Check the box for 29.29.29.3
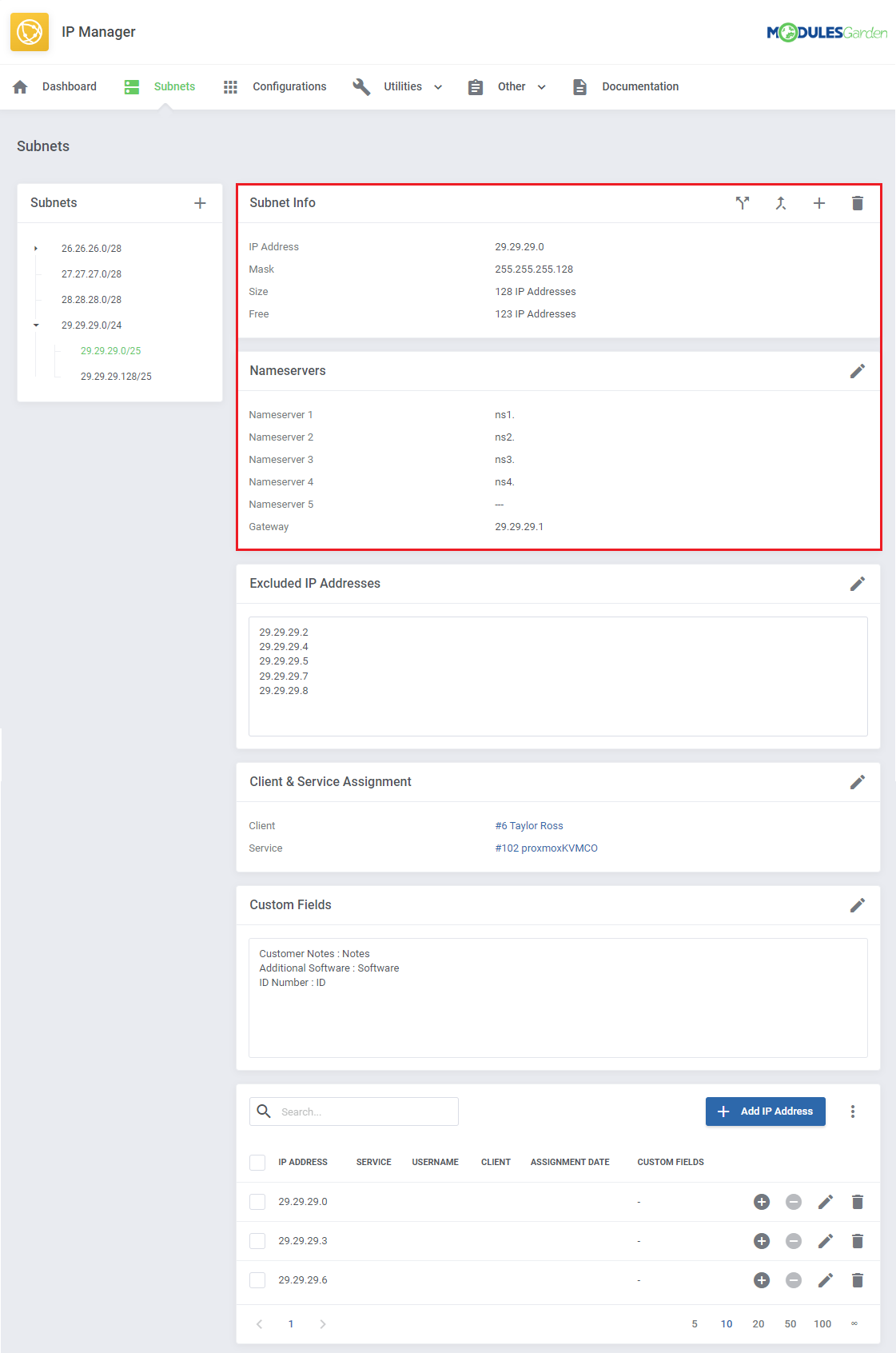 pyautogui.click(x=257, y=1241)
